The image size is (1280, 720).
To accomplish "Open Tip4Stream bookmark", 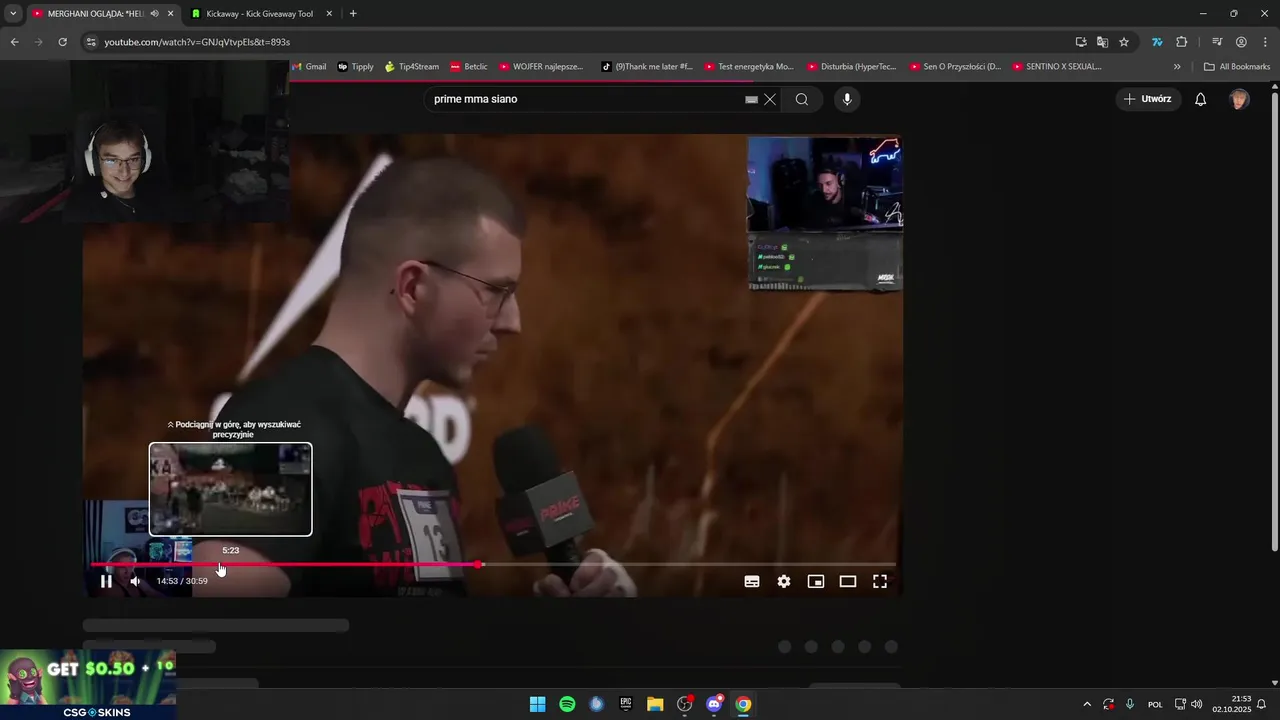I will pos(412,67).
